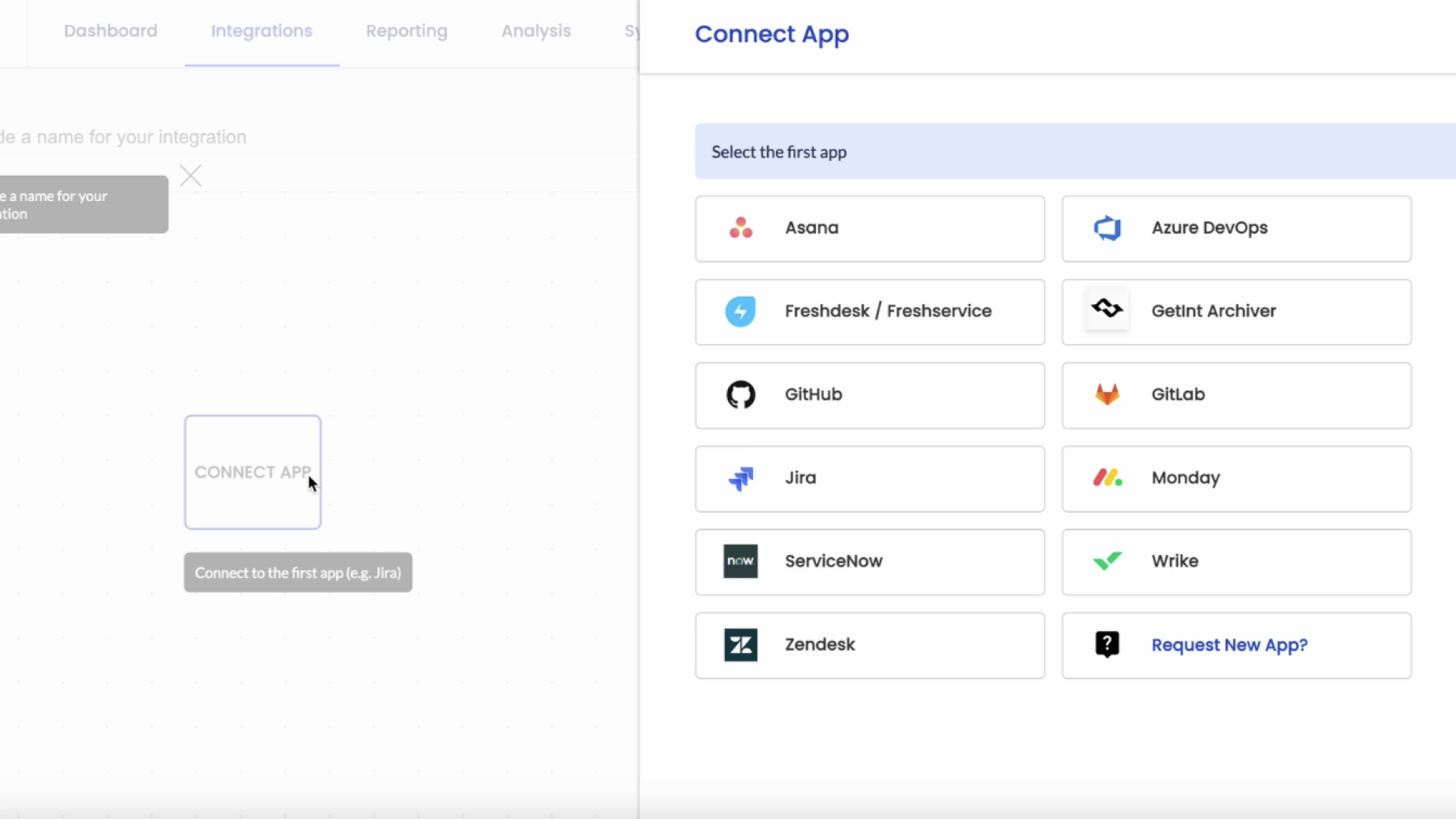Viewport: 1456px width, 819px height.
Task: Select Asana as the first app
Action: pyautogui.click(x=870, y=229)
